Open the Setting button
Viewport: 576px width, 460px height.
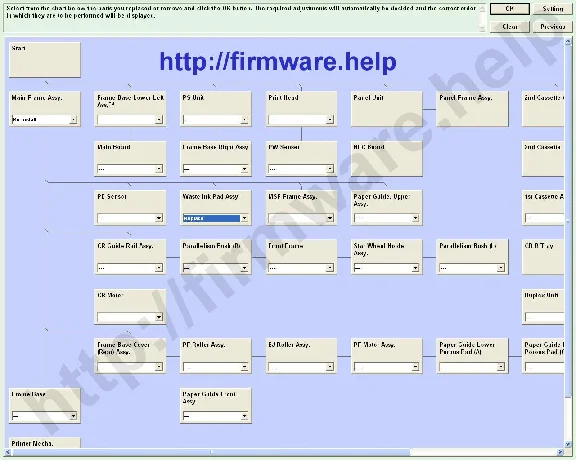(552, 9)
